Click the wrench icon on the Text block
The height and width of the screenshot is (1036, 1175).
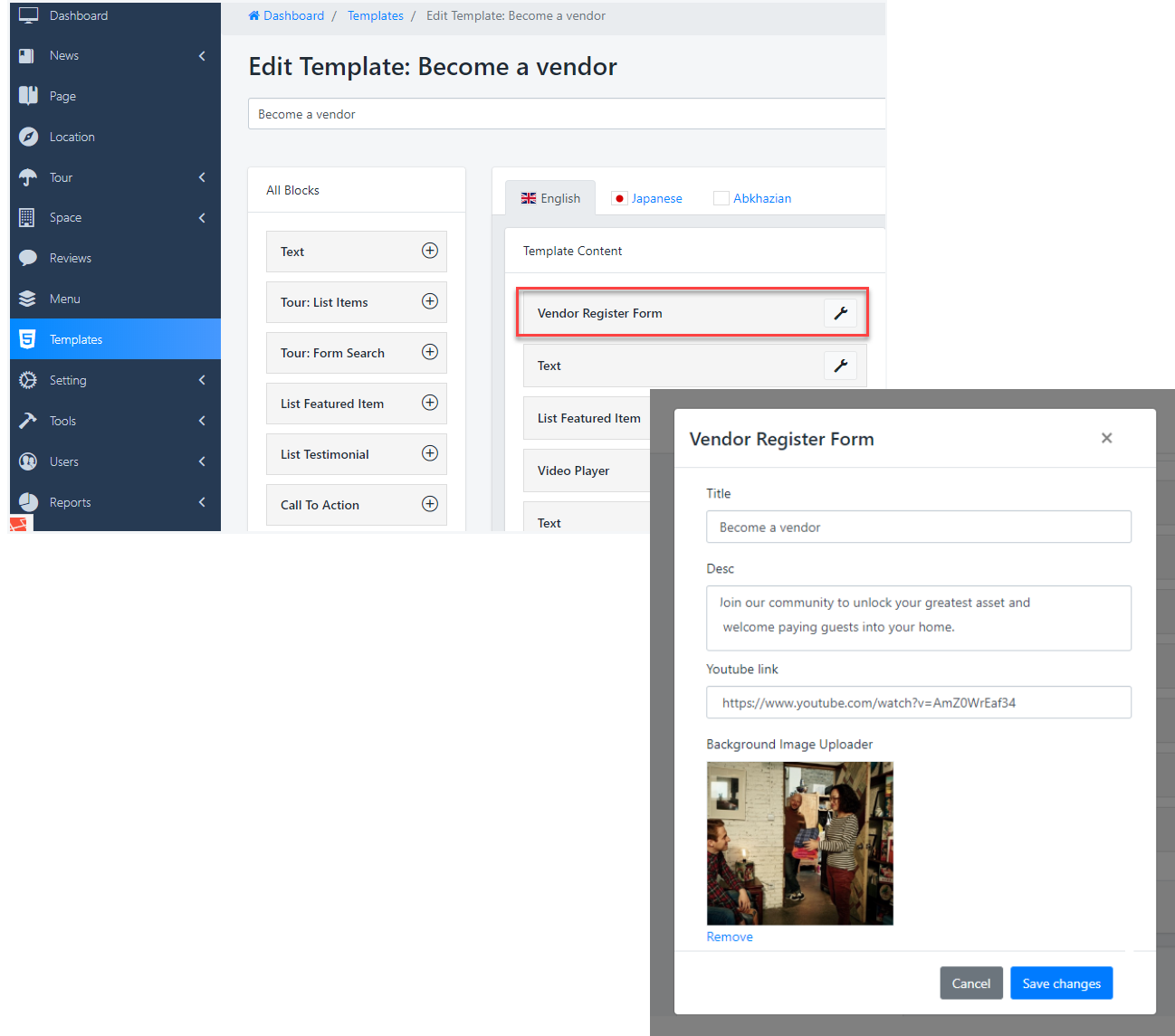tap(840, 366)
